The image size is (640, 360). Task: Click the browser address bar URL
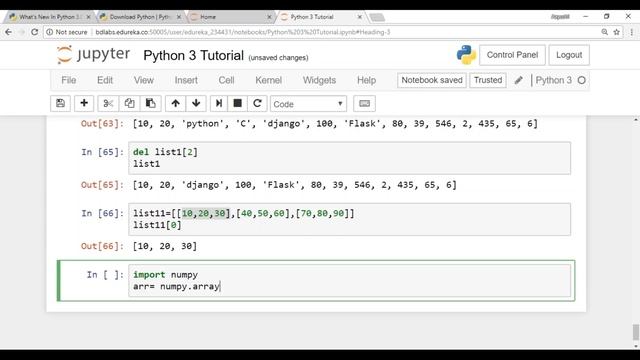pyautogui.click(x=243, y=32)
